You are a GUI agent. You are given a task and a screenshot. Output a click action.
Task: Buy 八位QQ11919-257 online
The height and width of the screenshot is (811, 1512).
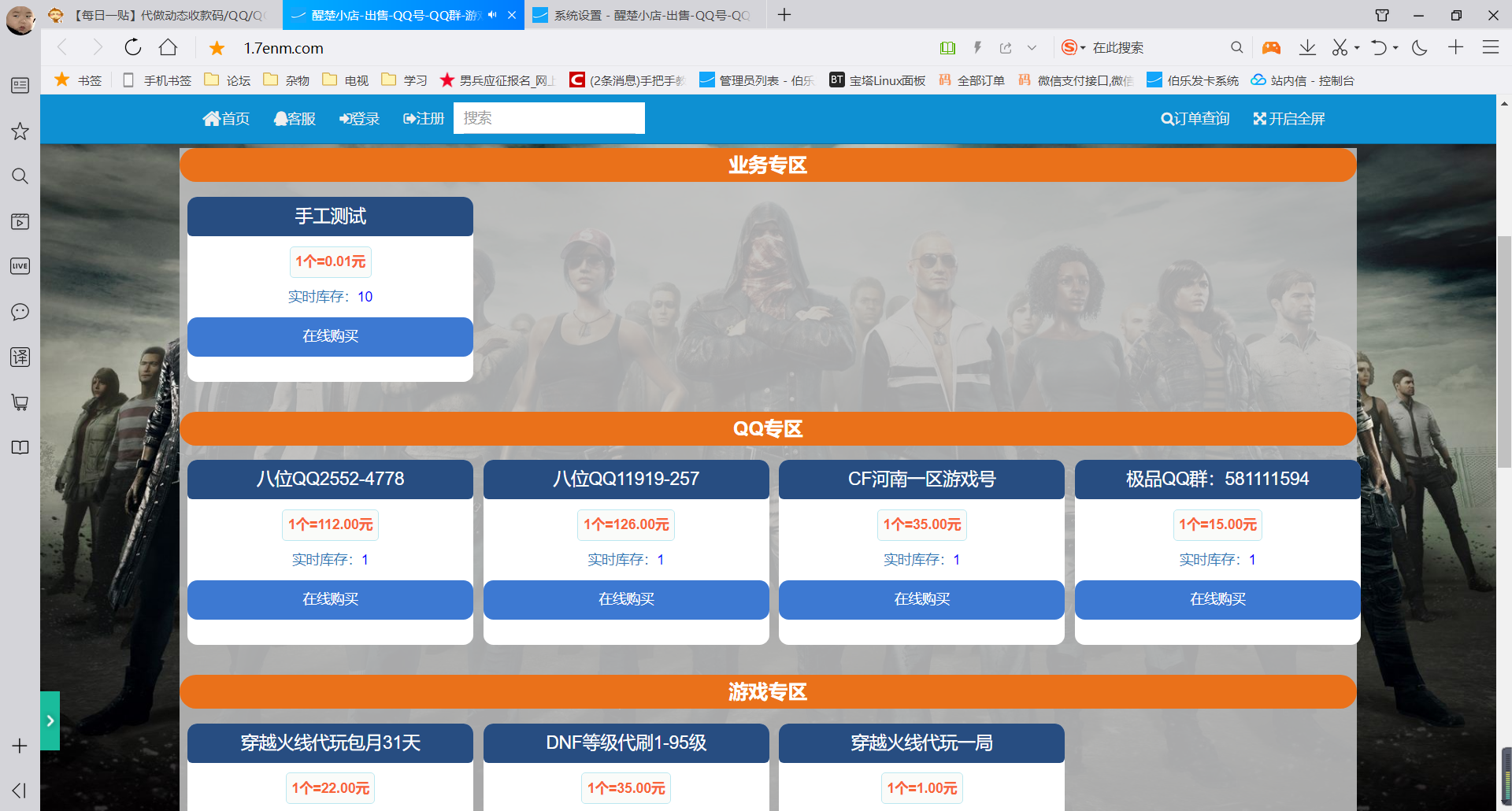(x=626, y=600)
